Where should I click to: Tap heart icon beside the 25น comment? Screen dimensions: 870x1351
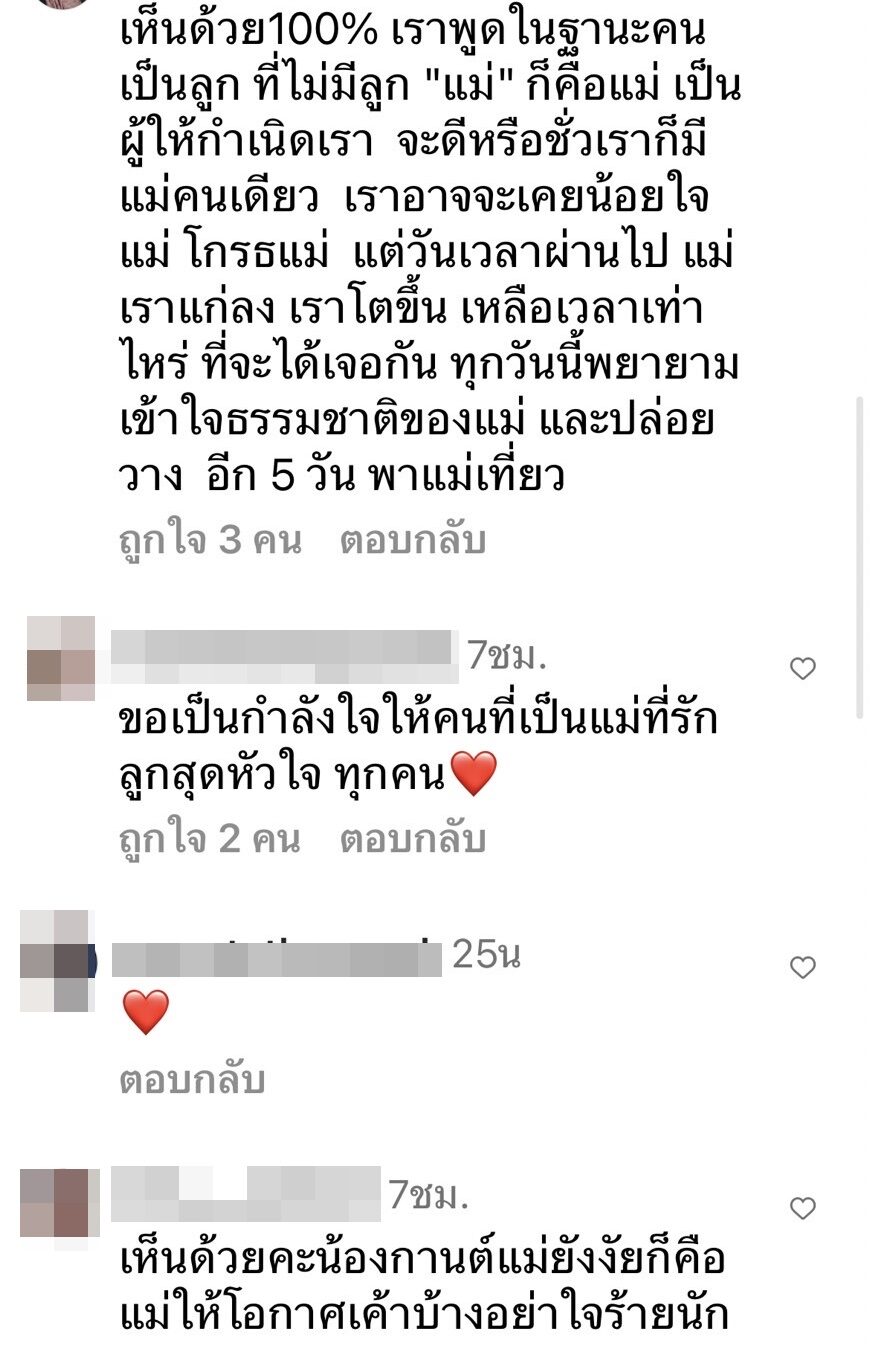(803, 967)
